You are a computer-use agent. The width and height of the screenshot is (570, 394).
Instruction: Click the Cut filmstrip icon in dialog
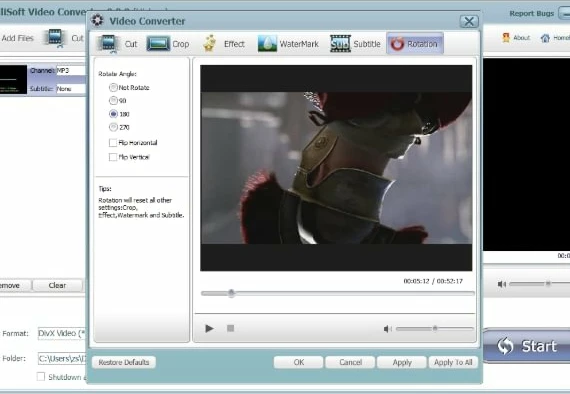pos(108,44)
